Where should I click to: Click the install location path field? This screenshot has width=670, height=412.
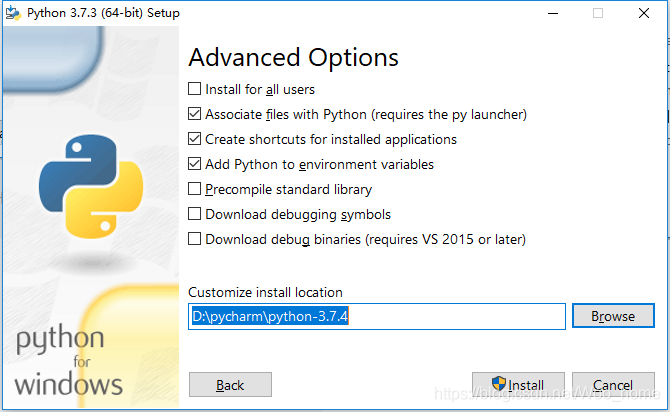click(377, 317)
